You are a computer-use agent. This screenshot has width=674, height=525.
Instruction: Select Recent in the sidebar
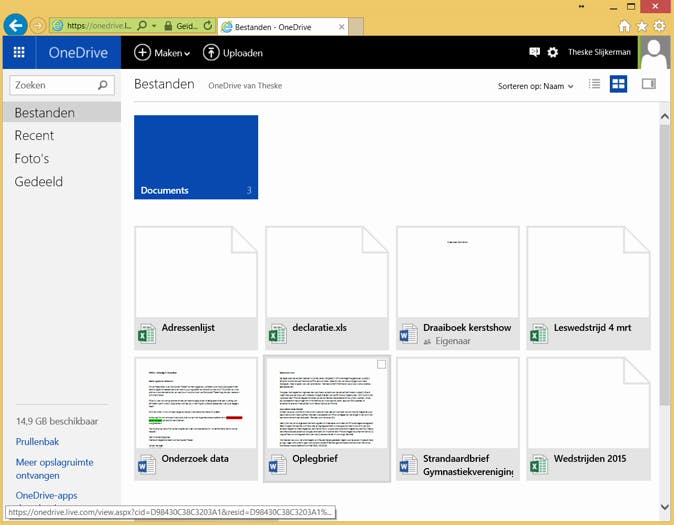click(34, 135)
